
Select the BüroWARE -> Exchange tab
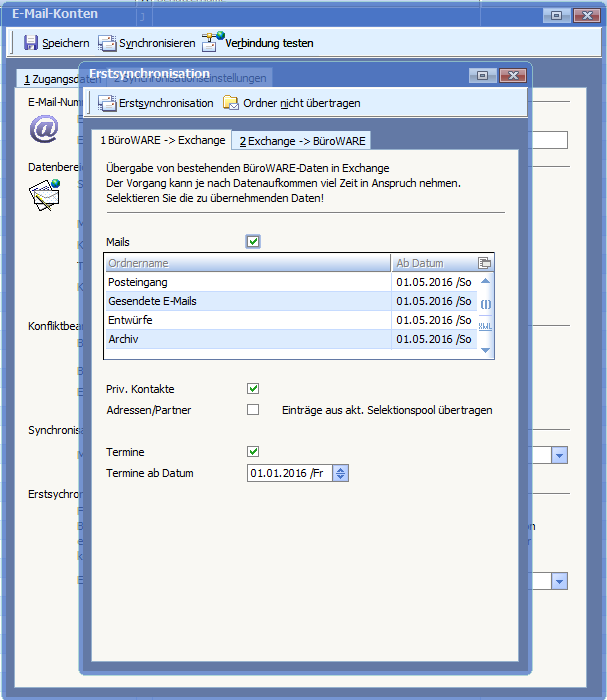pos(162,141)
